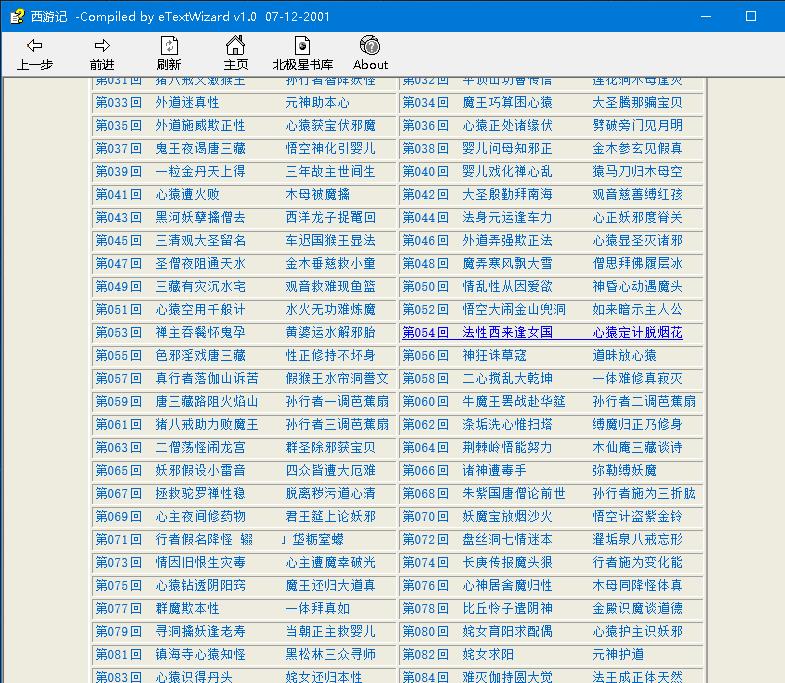Image resolution: width=785 pixels, height=683 pixels.
Task: Open chapter 第050回 情乱性从因爱欲
Action: [542, 287]
